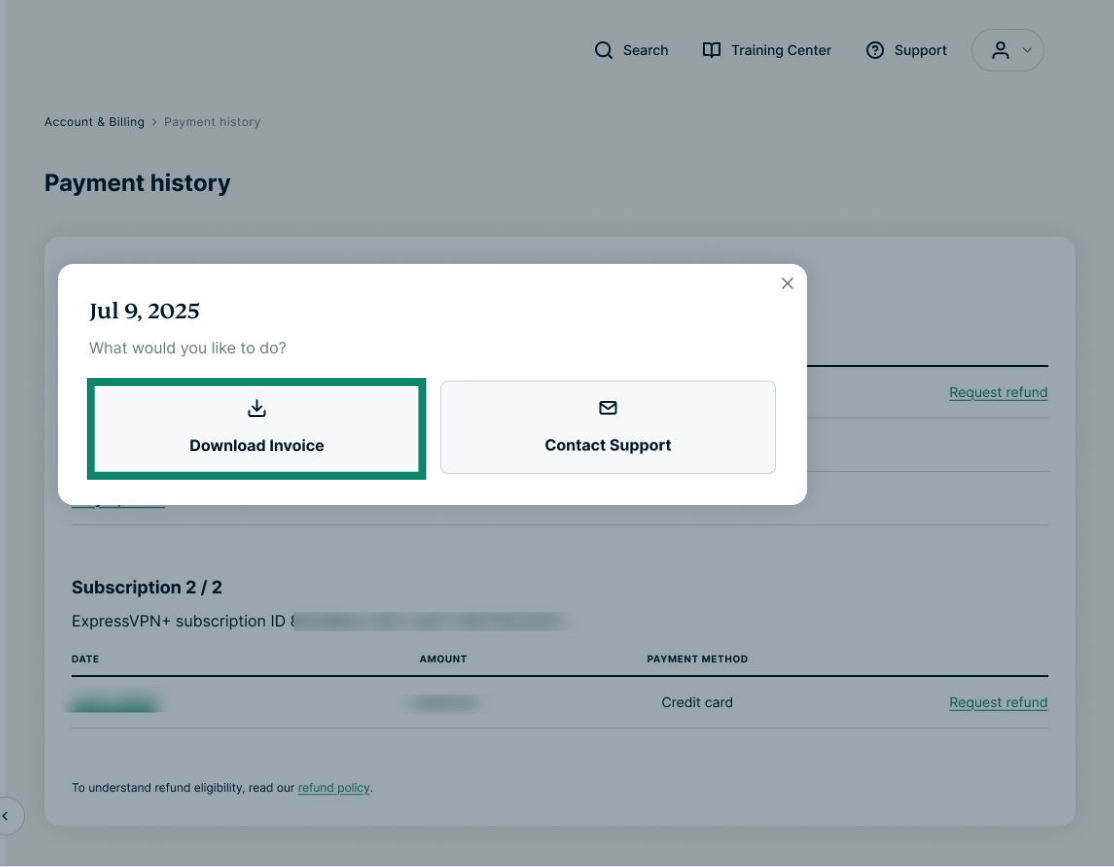Close the Jul 9, 2025 dialog
This screenshot has width=1114, height=867.
pyautogui.click(x=787, y=284)
